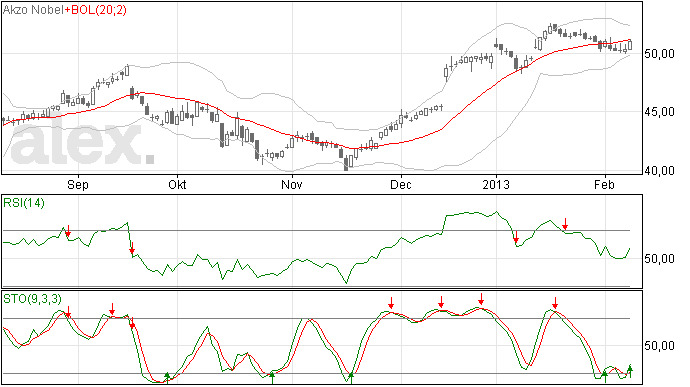The width and height of the screenshot is (690, 387).
Task: Click the RSI(14) panel label
Action: (x=24, y=203)
